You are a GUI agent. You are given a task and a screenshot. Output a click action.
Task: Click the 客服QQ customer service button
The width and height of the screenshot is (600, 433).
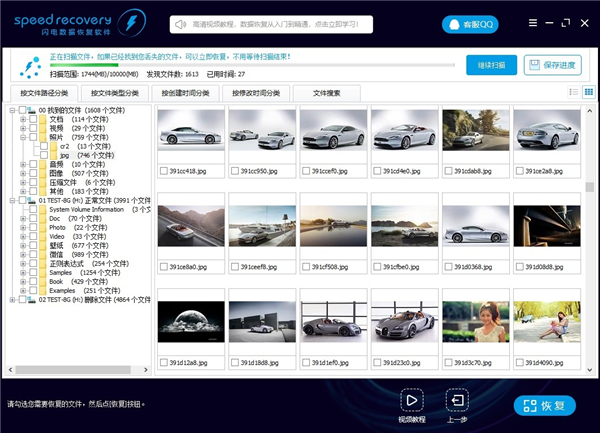[468, 24]
